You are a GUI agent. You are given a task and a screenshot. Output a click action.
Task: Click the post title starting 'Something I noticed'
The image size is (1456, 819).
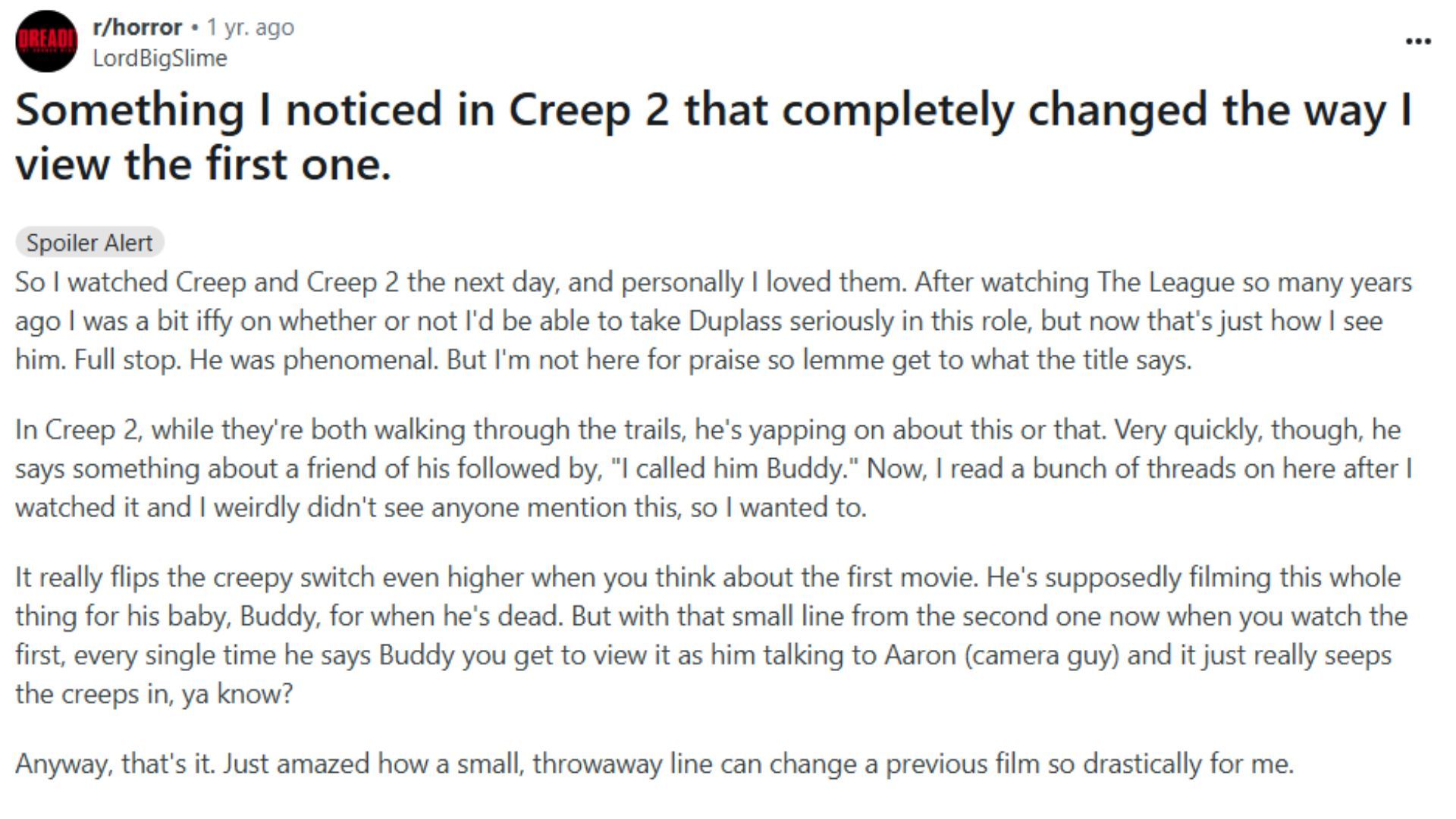coord(713,110)
